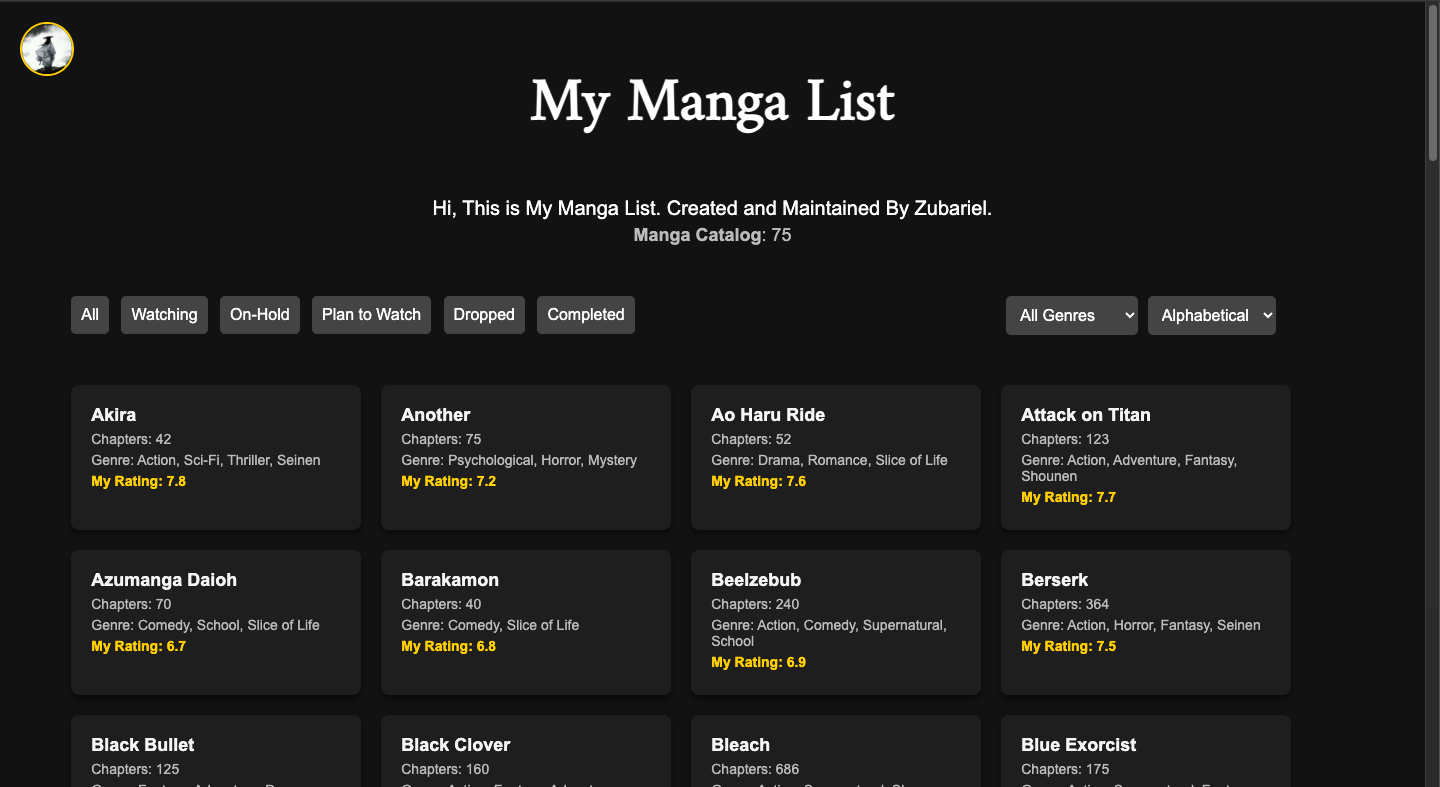The image size is (1440, 787).
Task: Select the Completed filter
Action: (585, 314)
